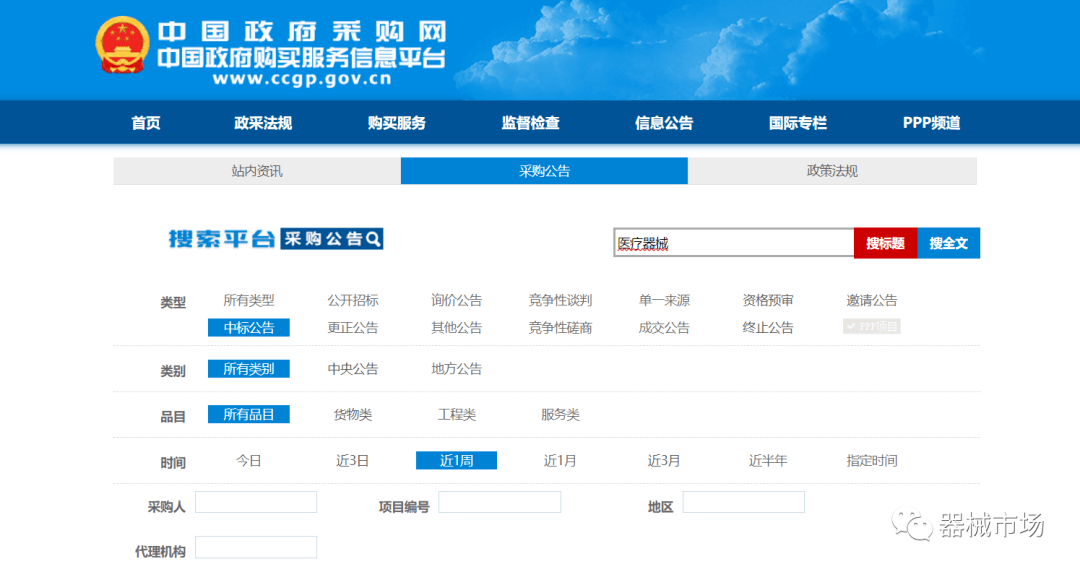Select type 终止公告
The image size is (1080, 572).
point(768,327)
